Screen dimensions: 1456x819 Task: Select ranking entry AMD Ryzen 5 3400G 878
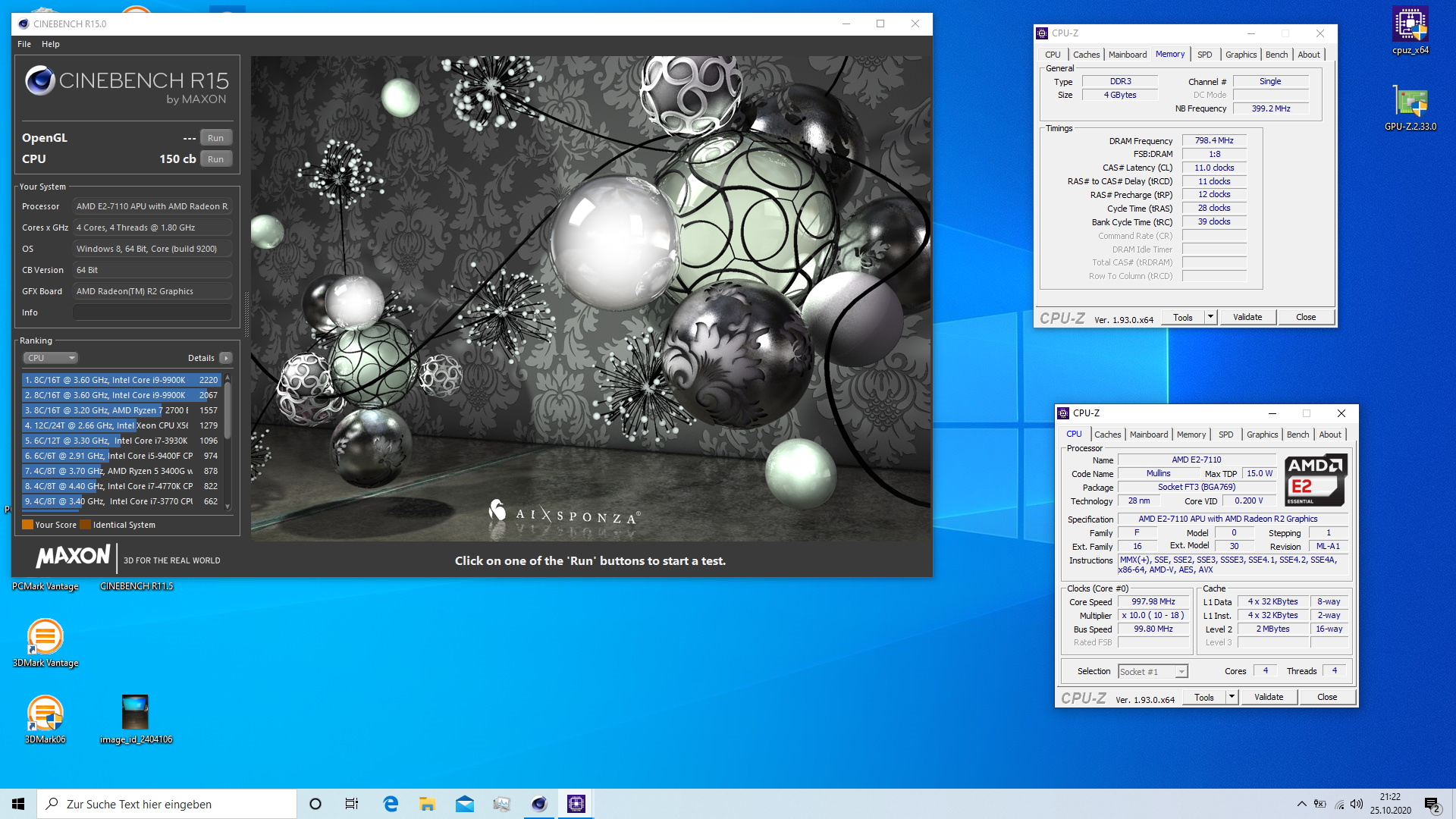[121, 471]
